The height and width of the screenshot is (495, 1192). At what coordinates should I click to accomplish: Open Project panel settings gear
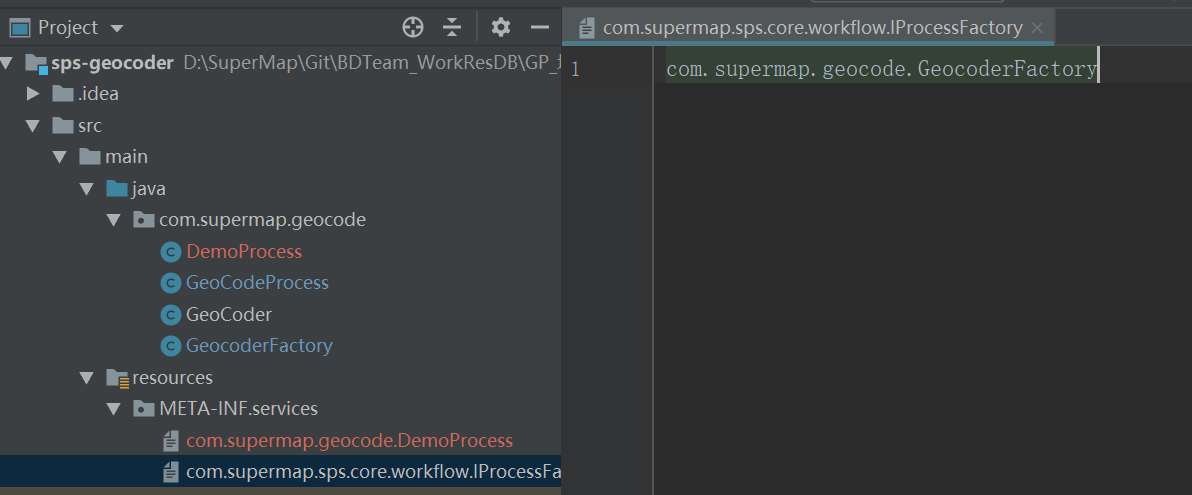click(501, 27)
